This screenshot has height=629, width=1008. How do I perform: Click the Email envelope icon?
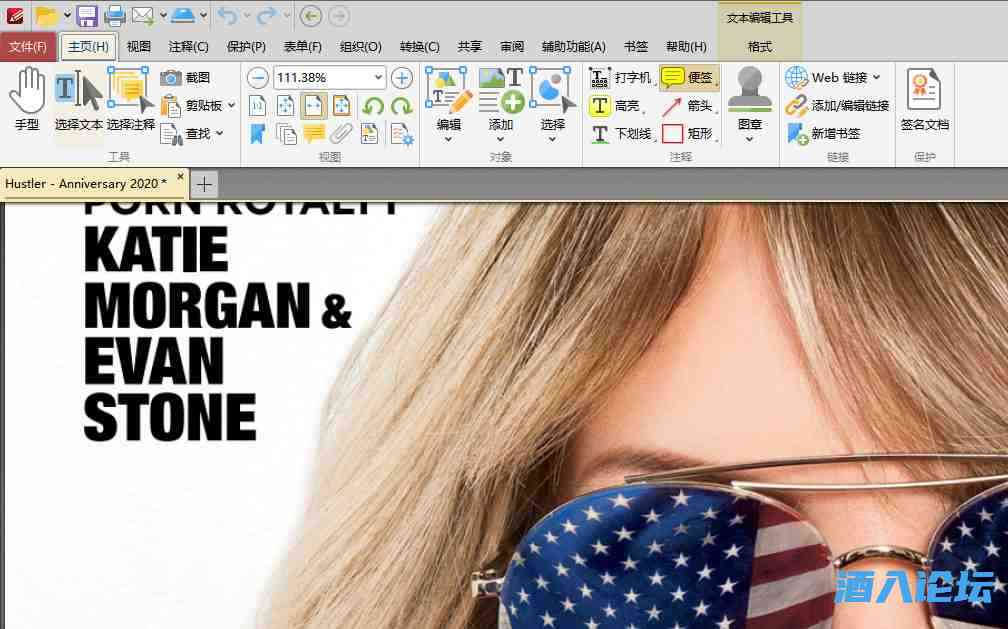(143, 15)
